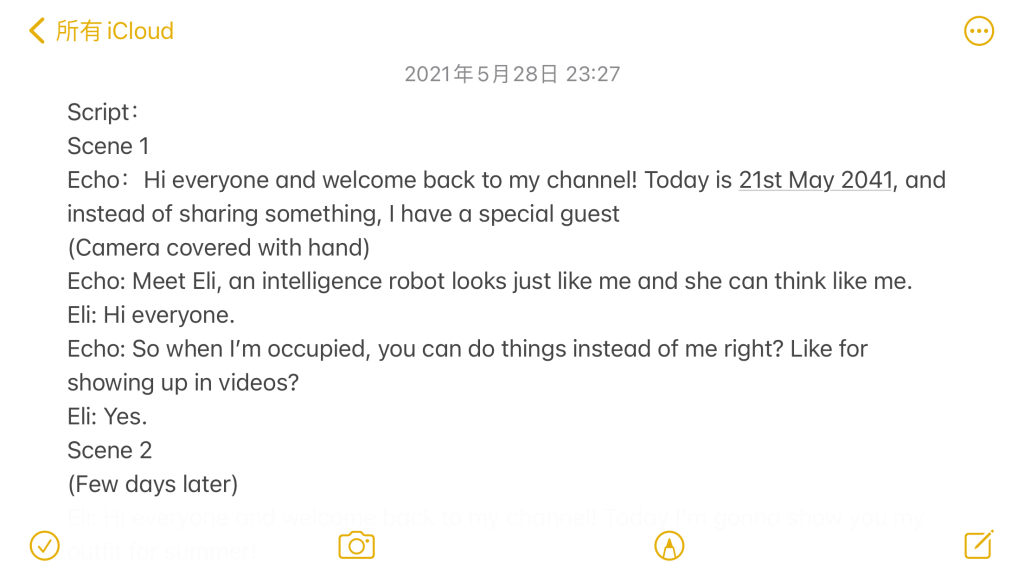Place cursor in (Few days later)
The image size is (1024, 576).
pyautogui.click(x=152, y=484)
